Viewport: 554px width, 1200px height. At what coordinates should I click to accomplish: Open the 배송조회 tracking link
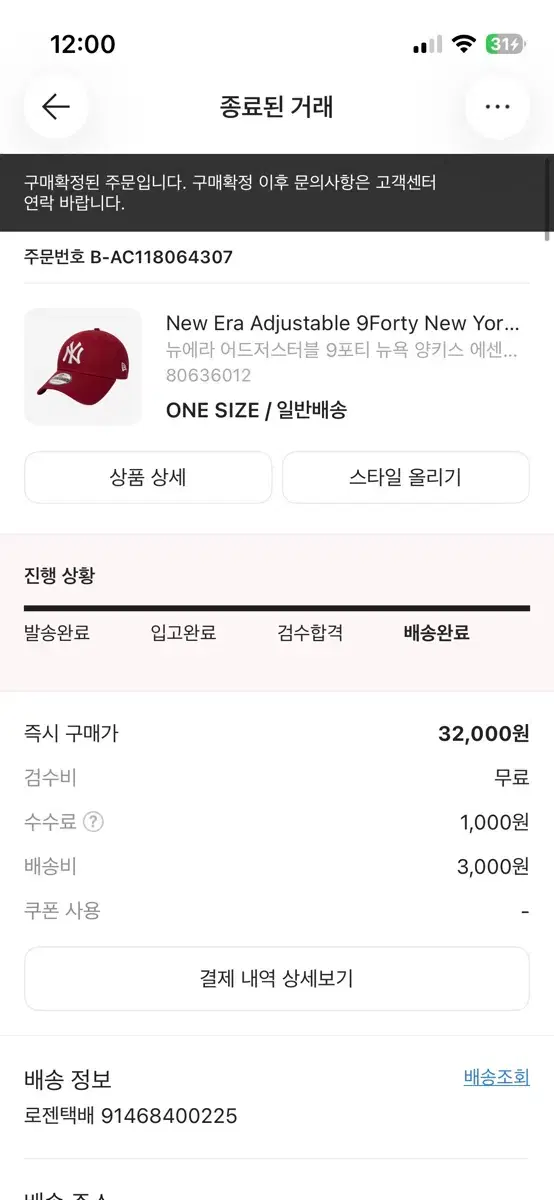tap(496, 1077)
